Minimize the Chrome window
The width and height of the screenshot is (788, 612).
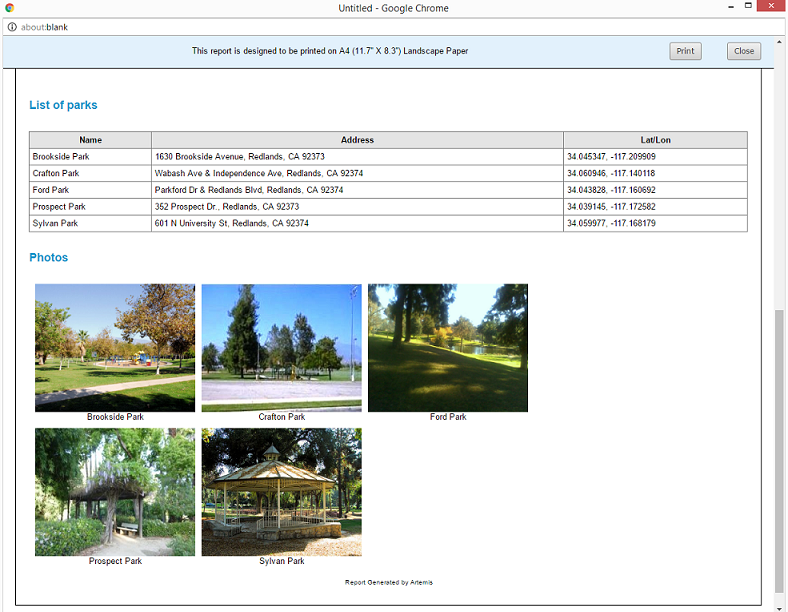coord(731,7)
